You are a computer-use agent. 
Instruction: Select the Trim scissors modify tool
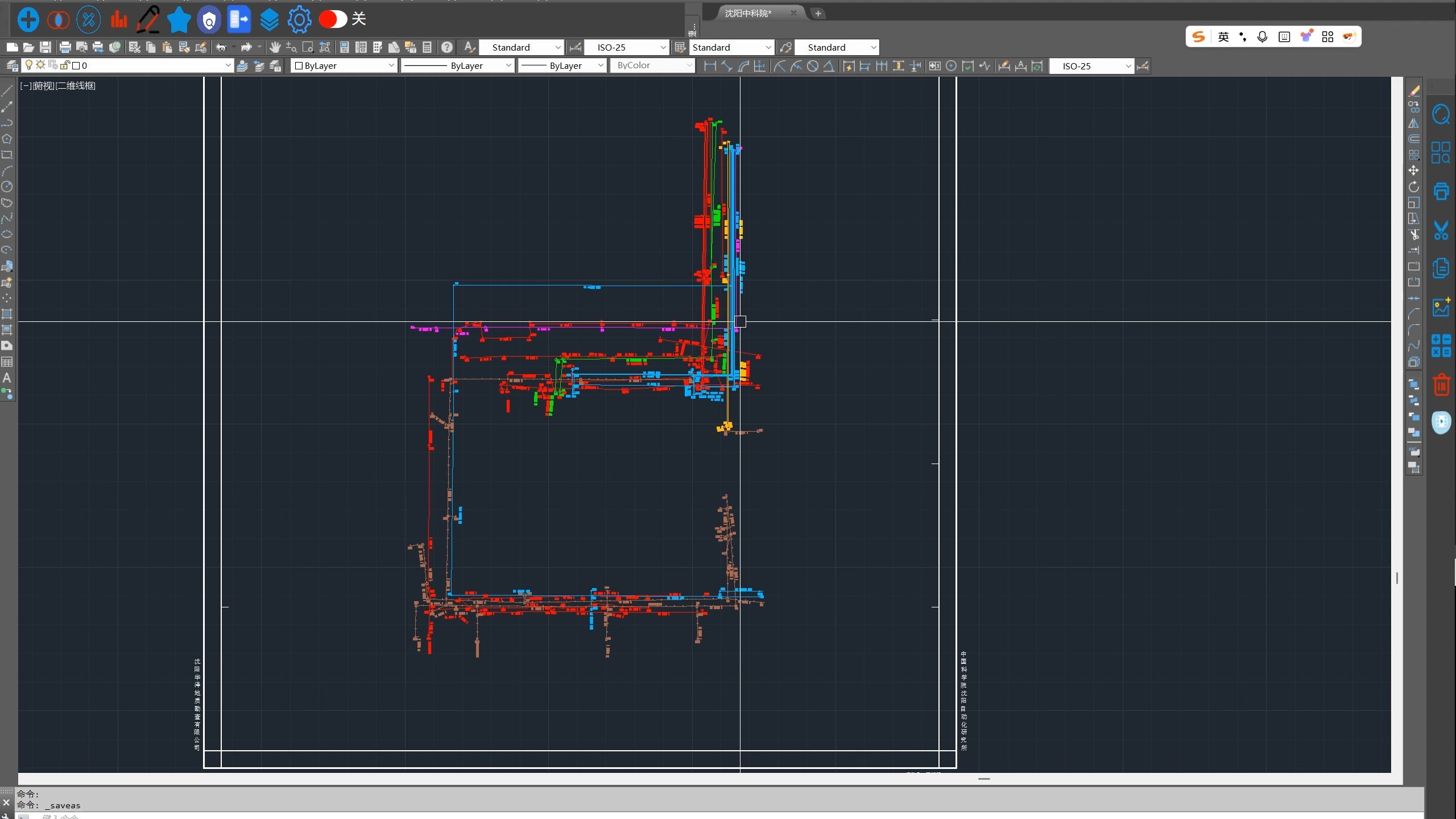[1414, 234]
